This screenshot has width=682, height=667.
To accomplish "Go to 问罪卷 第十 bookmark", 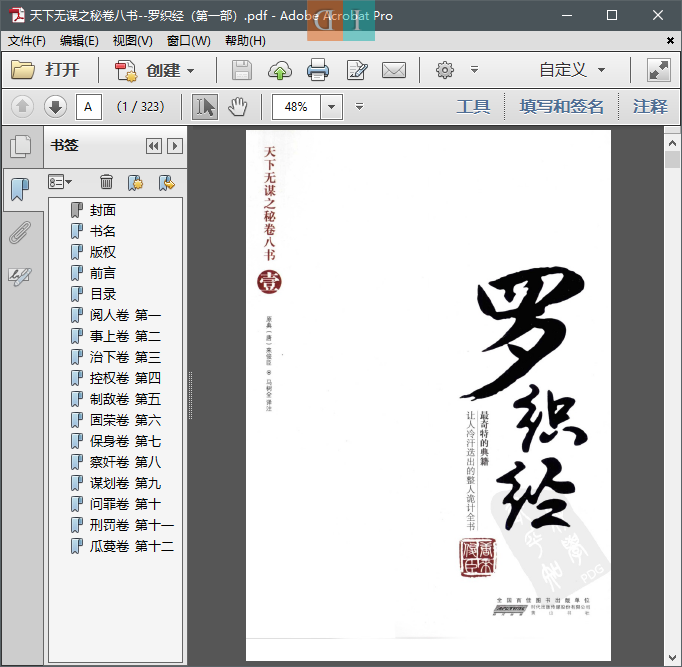I will click(x=125, y=504).
